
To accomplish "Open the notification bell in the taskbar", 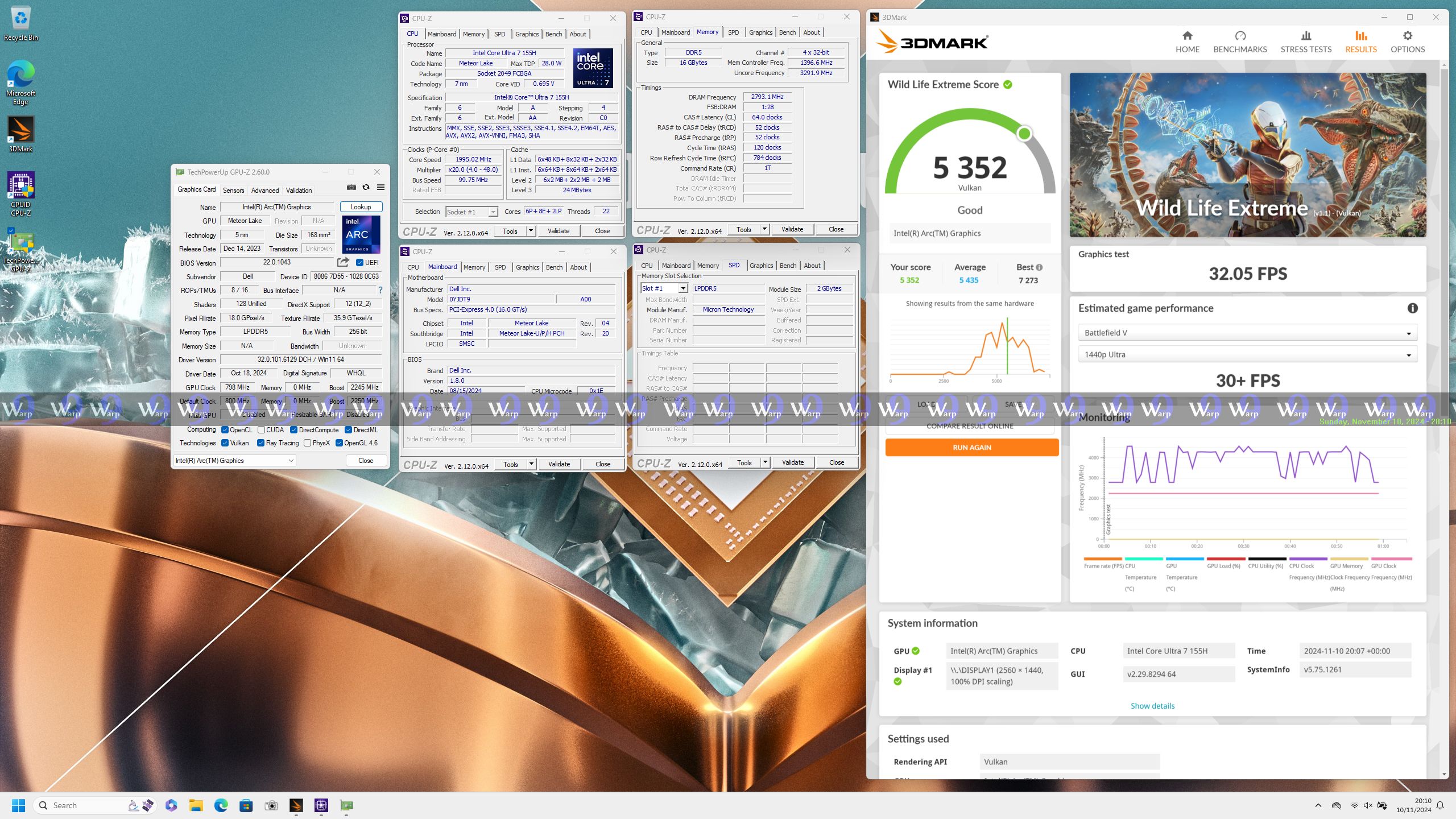I will pyautogui.click(x=1440, y=805).
